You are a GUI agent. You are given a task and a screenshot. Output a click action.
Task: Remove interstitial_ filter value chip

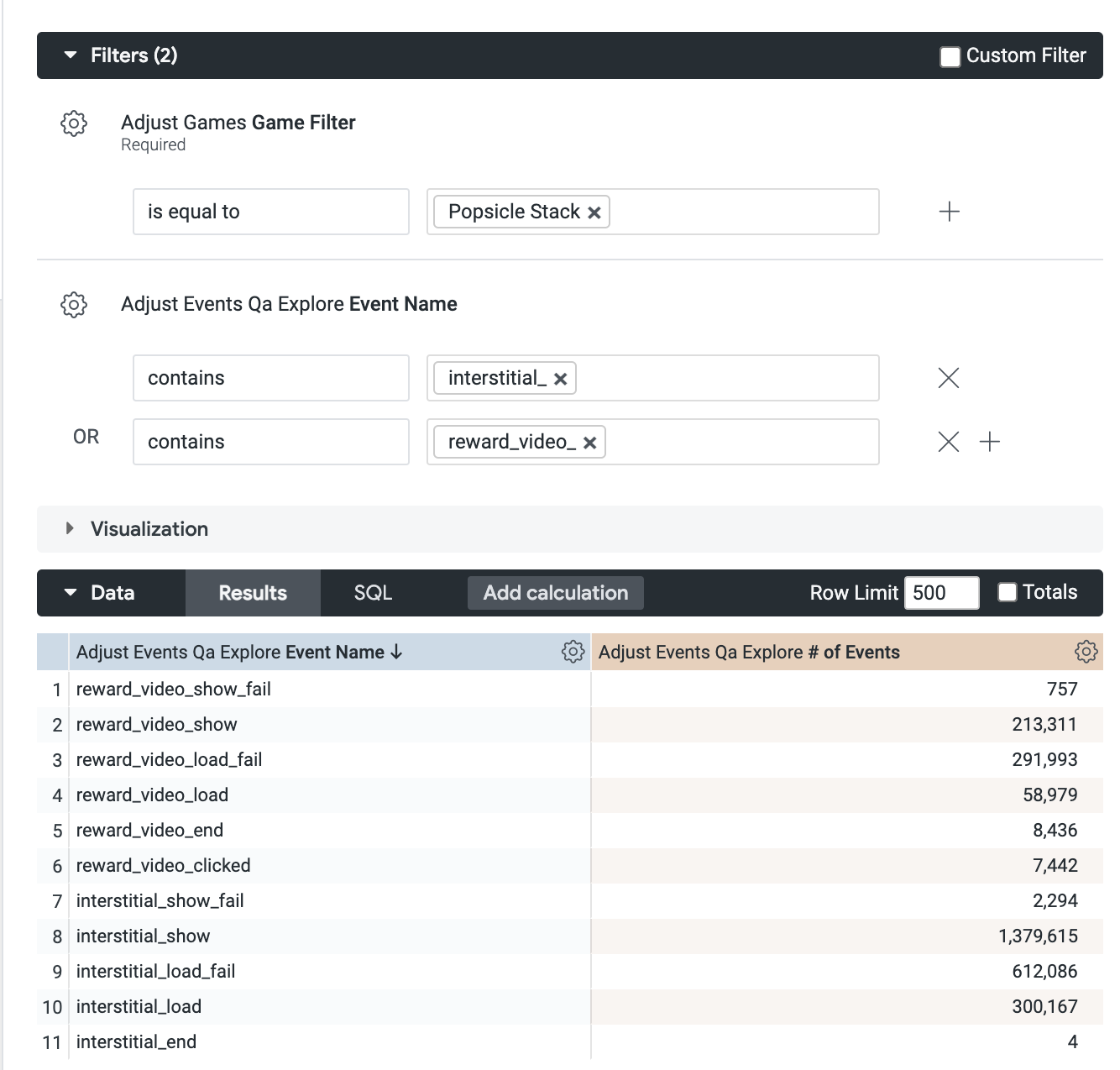(x=561, y=379)
